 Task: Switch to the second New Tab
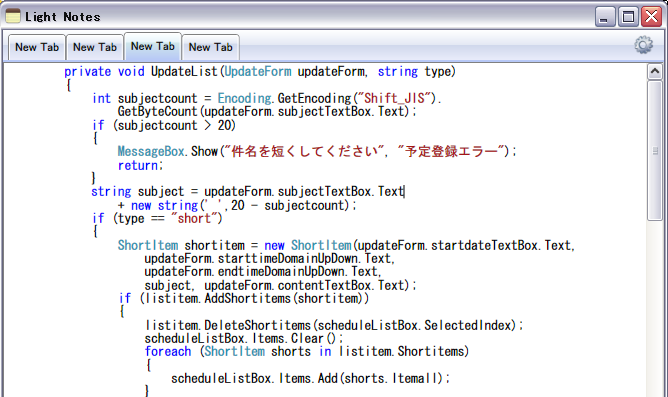95,47
